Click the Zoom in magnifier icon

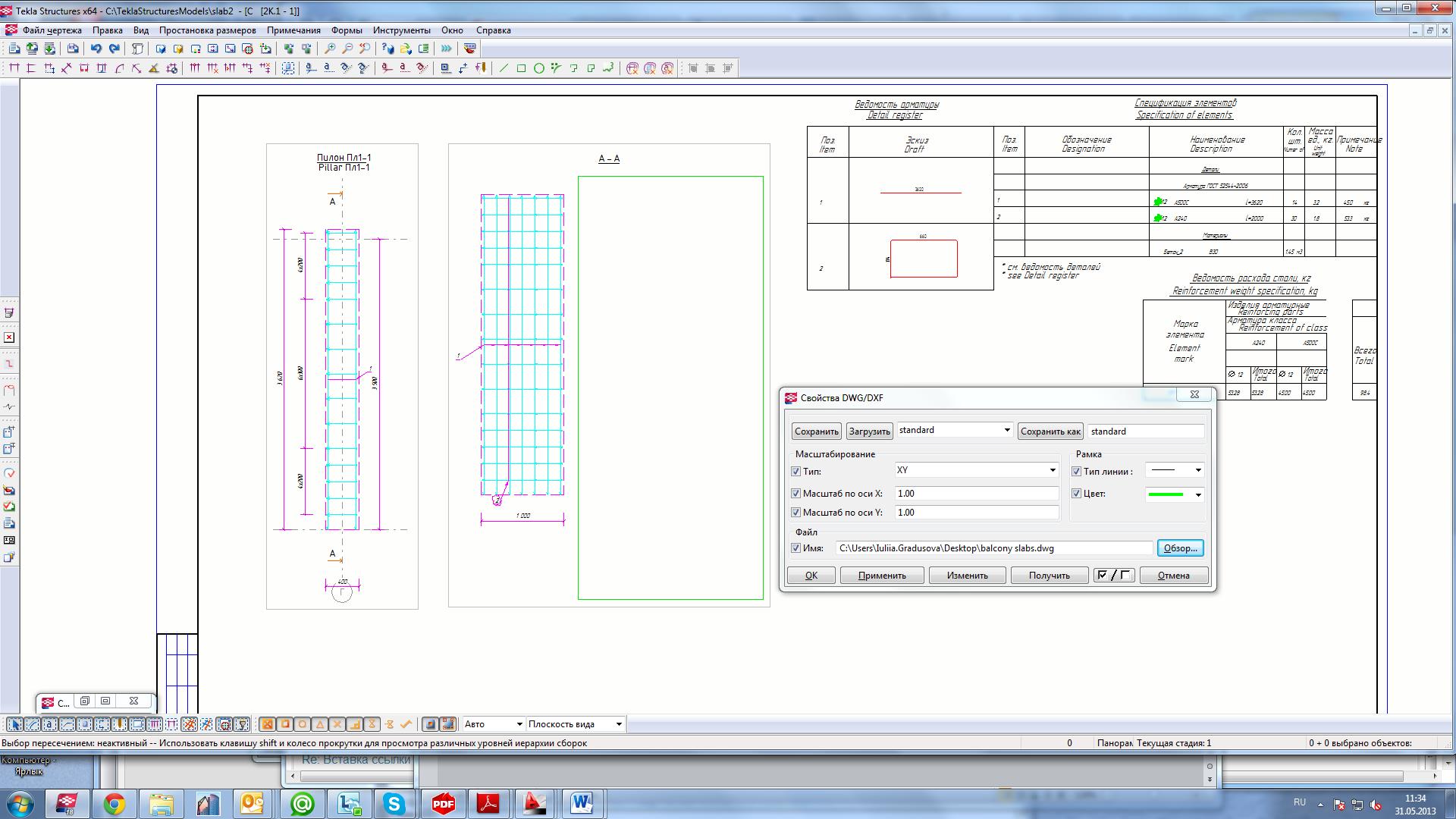(330, 49)
